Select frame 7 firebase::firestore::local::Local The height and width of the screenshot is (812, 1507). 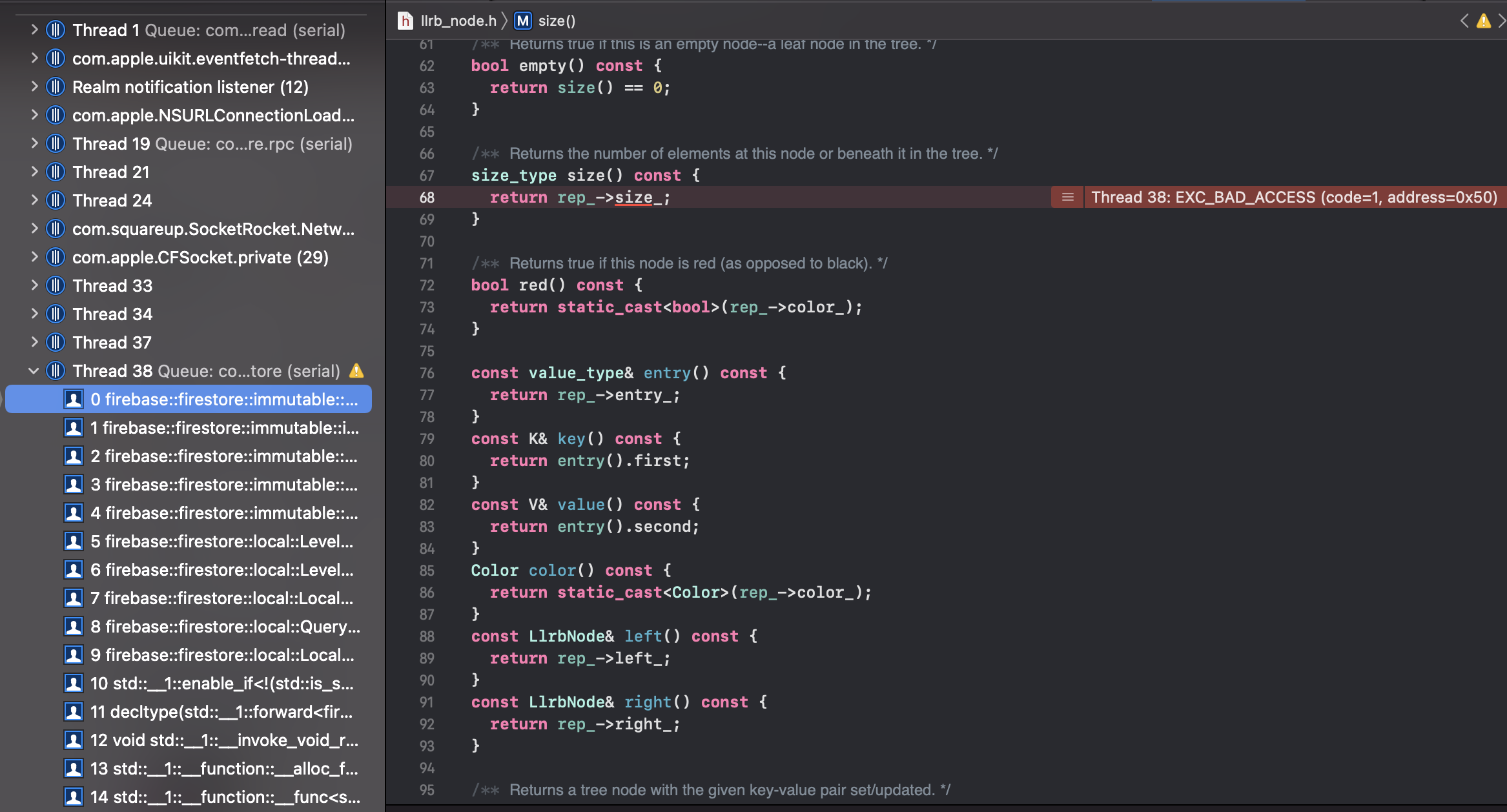223,598
